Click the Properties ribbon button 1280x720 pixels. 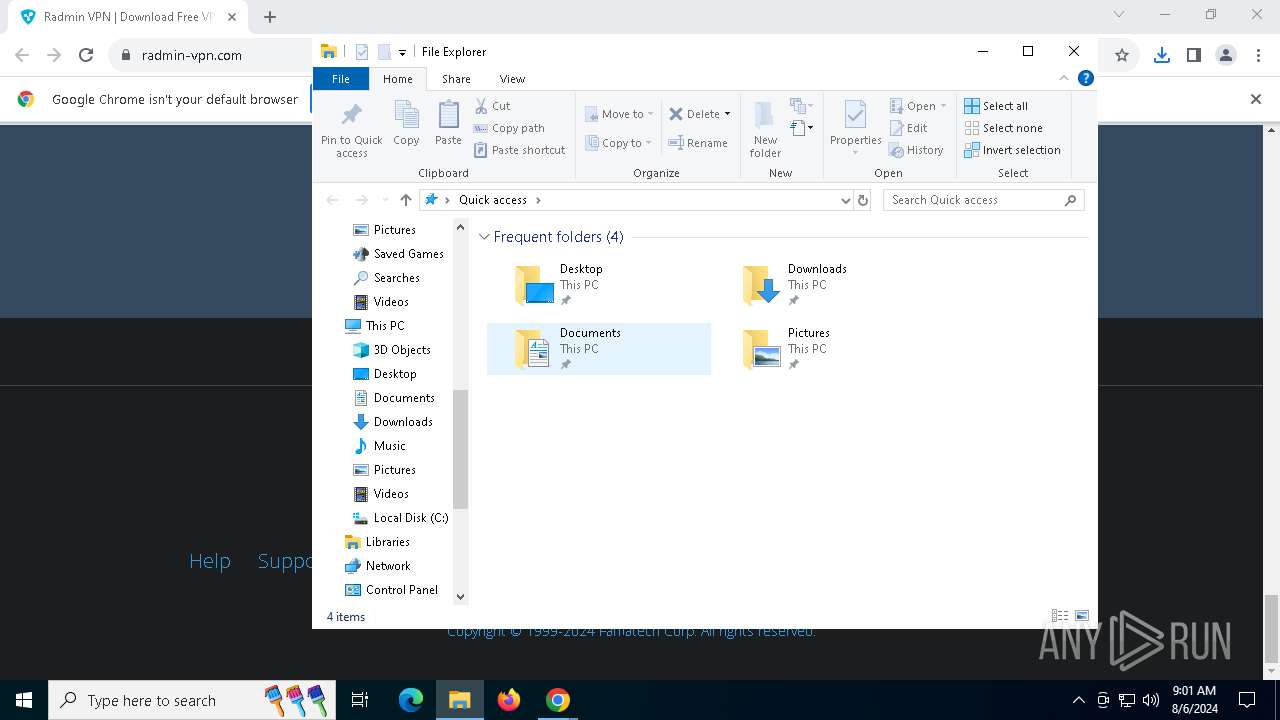855,128
